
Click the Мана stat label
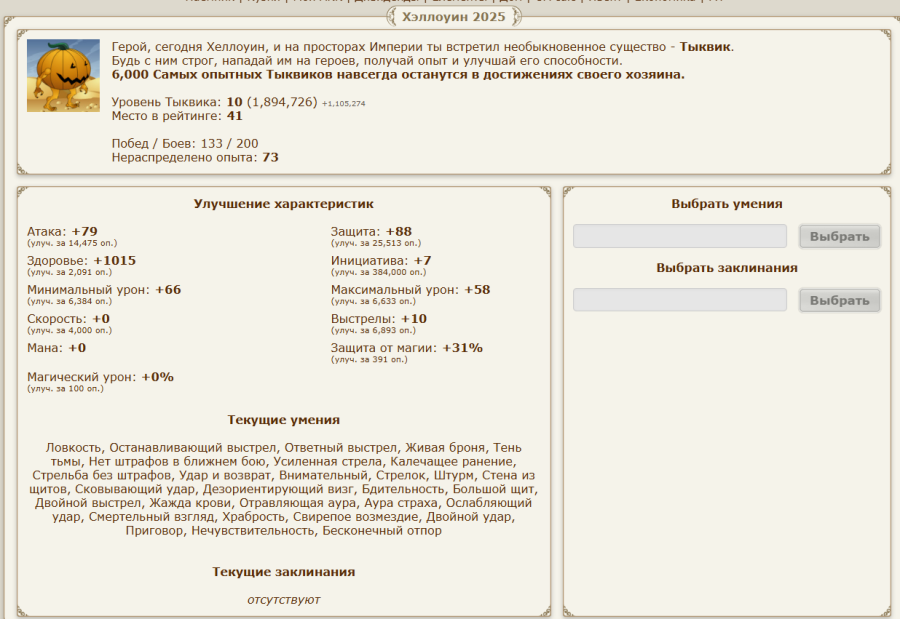pos(45,348)
